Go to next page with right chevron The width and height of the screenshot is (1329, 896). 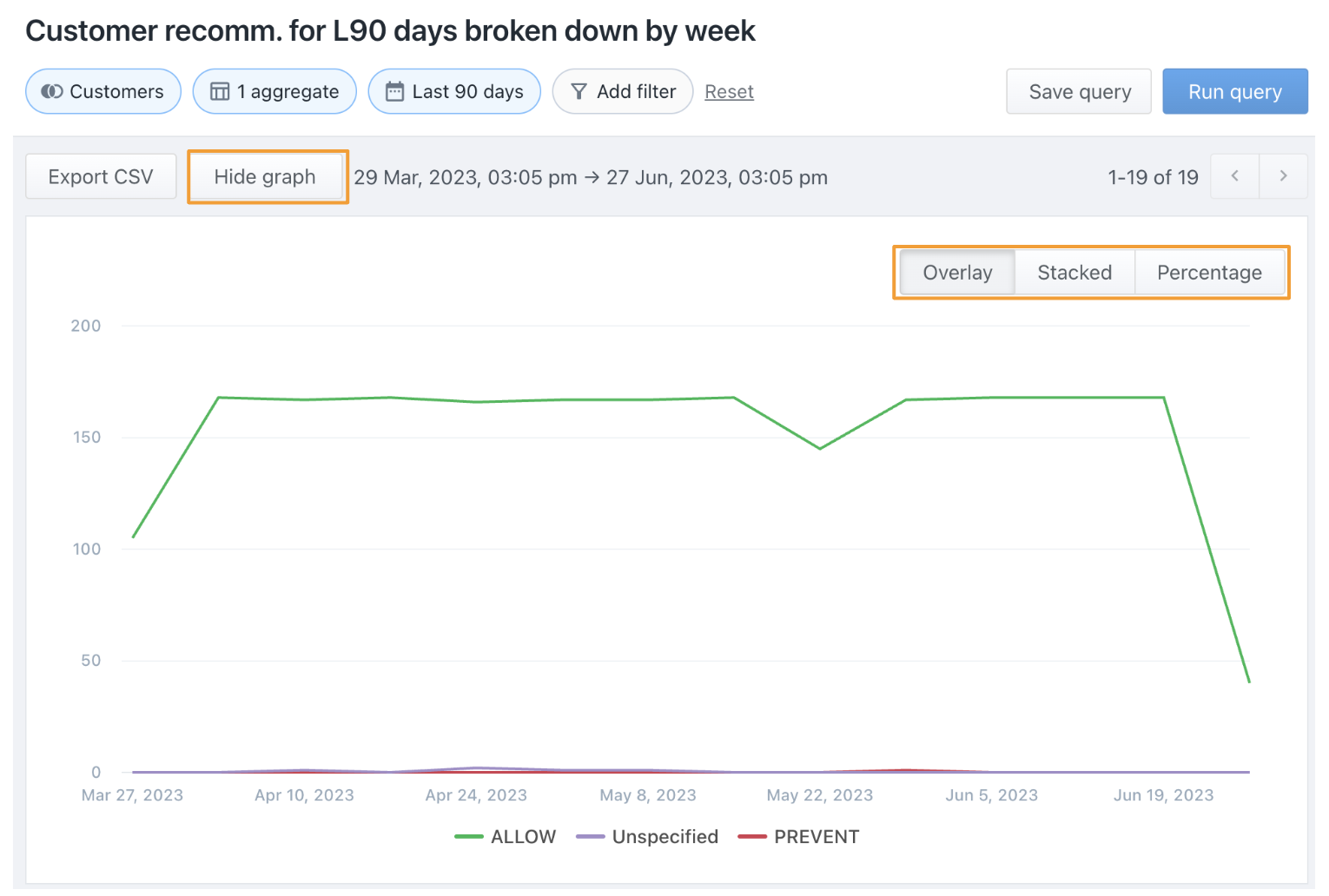click(x=1283, y=176)
